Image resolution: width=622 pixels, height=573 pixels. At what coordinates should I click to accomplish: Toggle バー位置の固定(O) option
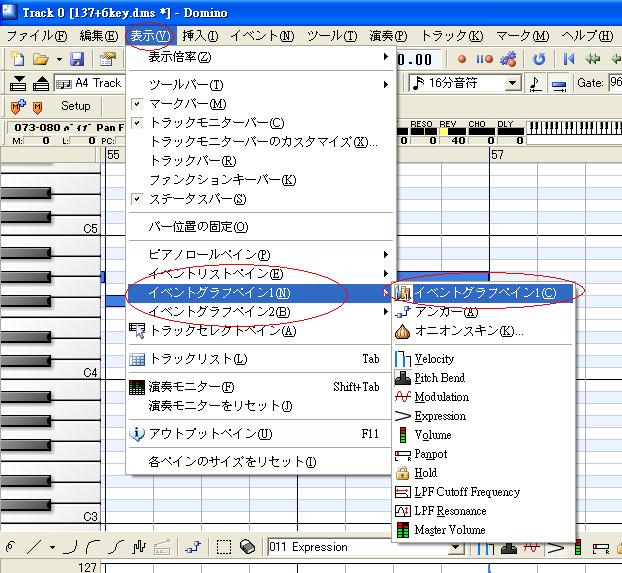pos(261,227)
